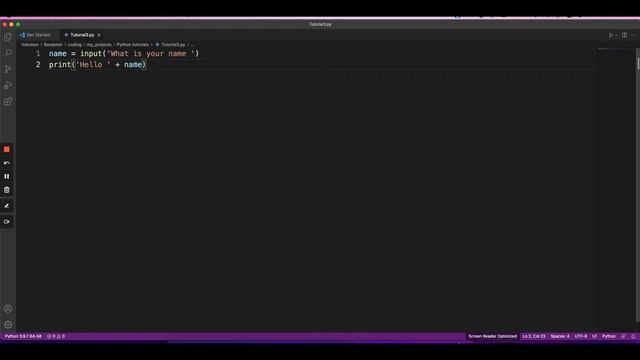The width and height of the screenshot is (640, 360).
Task: Click the Benjamin breadcrumb
Action: pyautogui.click(x=53, y=44)
